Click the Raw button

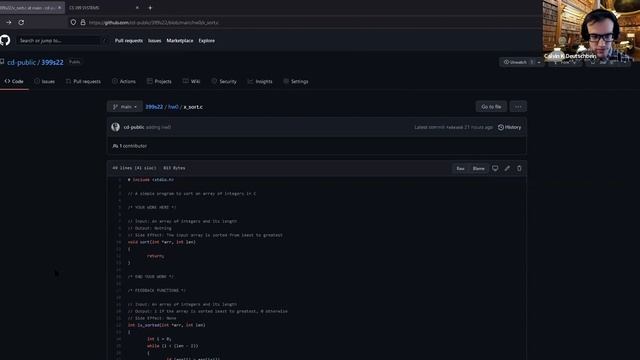(x=460, y=169)
